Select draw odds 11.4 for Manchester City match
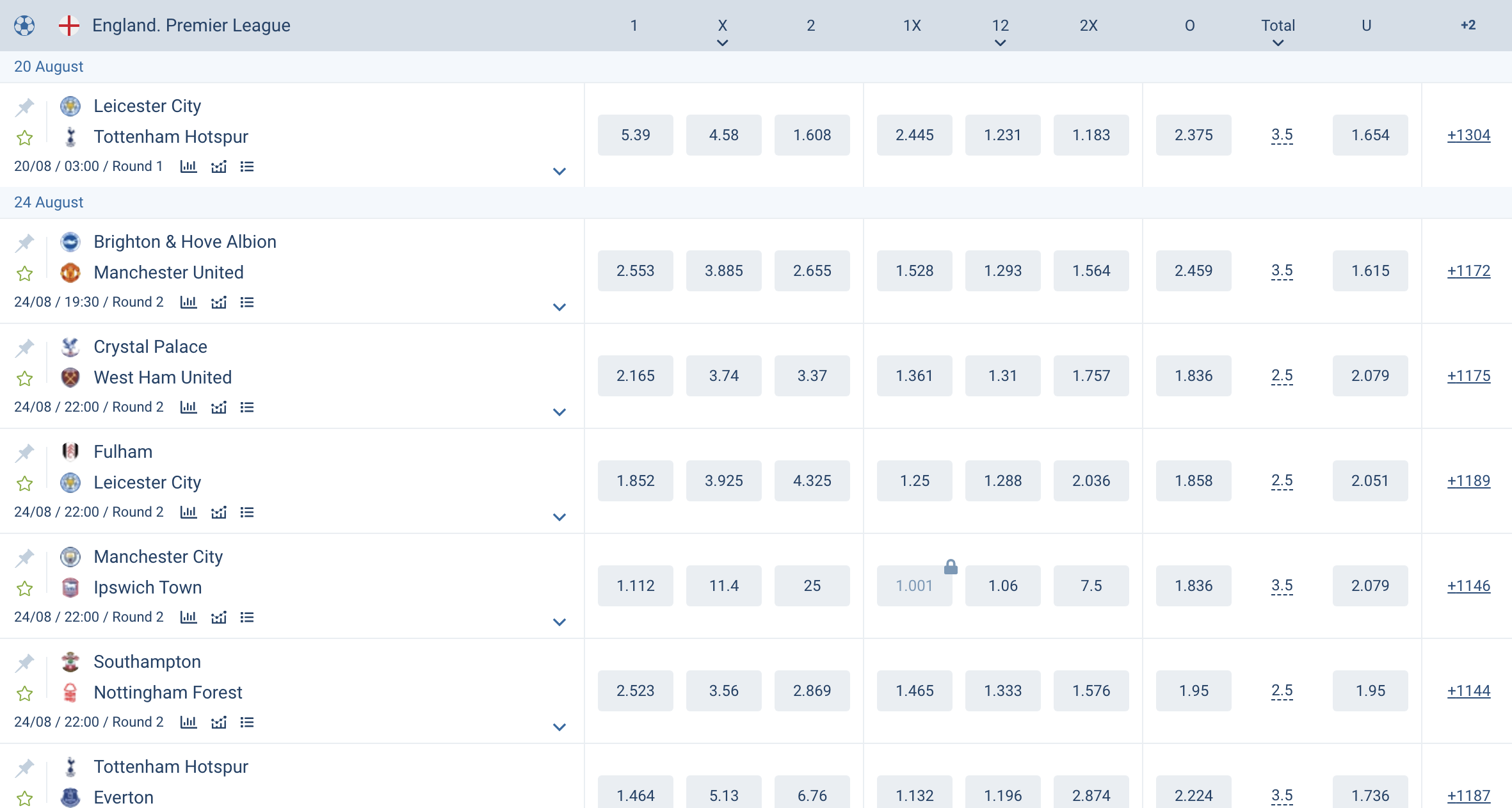Image resolution: width=1512 pixels, height=808 pixels. click(723, 586)
